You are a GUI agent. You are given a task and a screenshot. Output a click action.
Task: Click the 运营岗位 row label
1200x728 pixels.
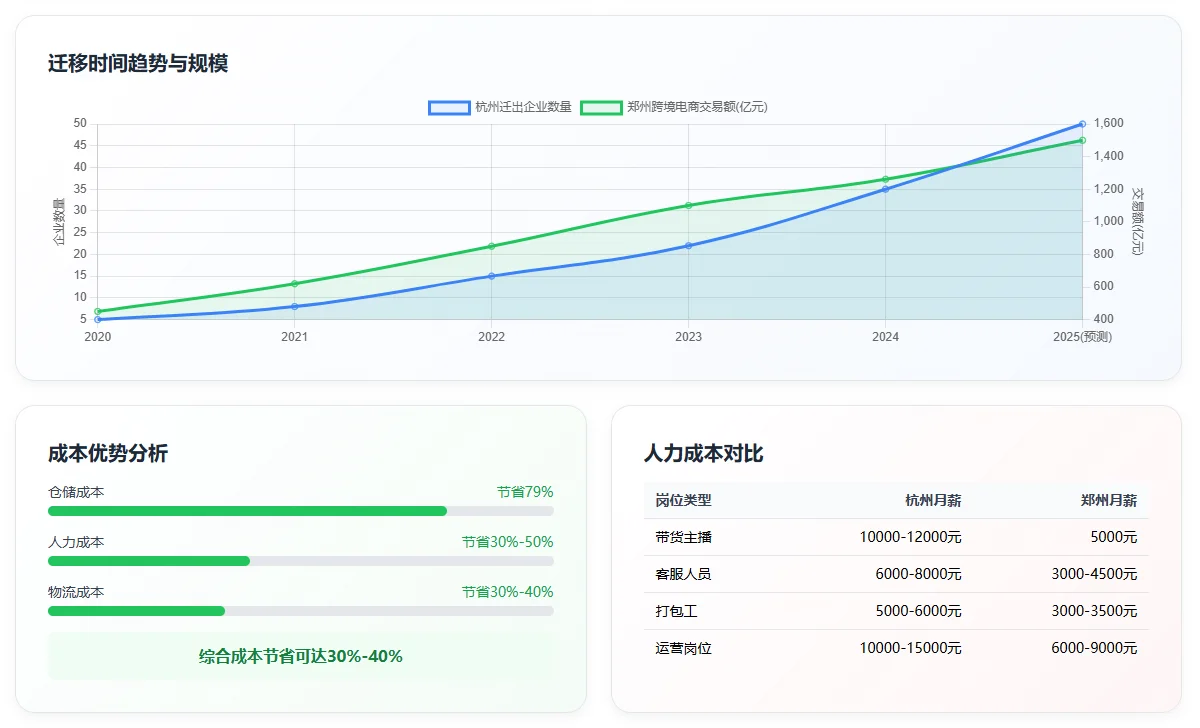[684, 648]
